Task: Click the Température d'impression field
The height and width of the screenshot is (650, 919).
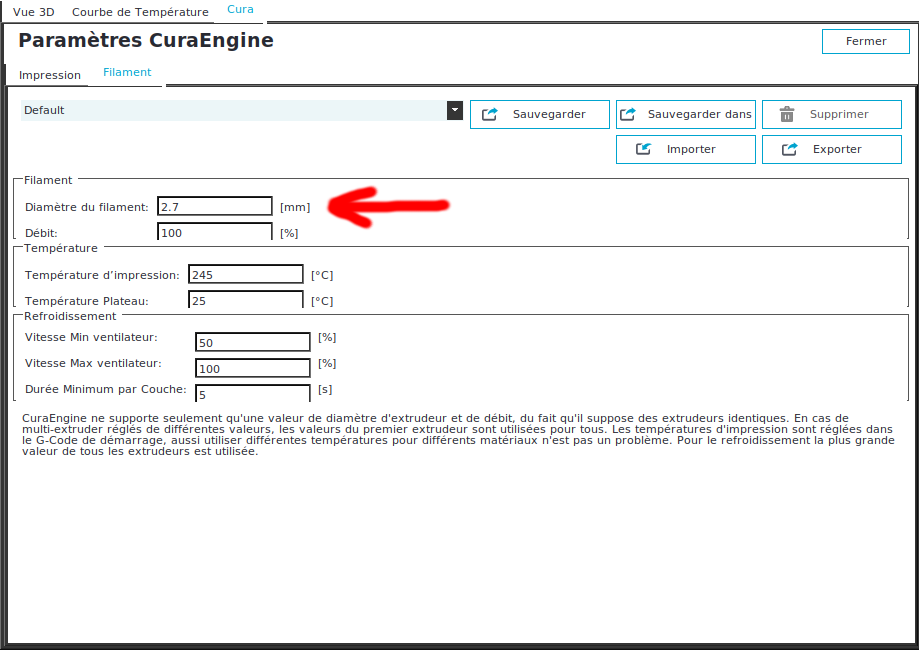Action: tap(246, 274)
